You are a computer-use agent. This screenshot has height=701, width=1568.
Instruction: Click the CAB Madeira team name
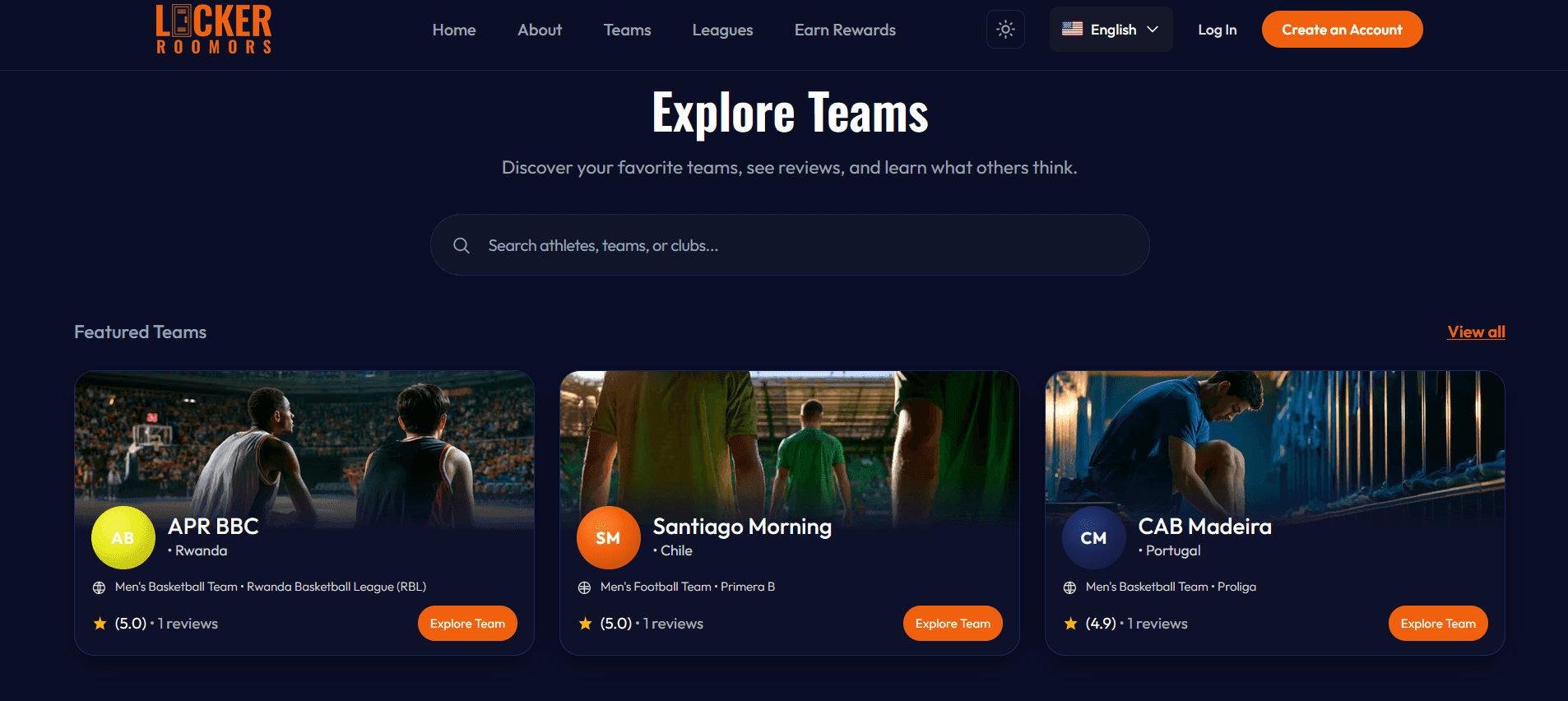[1204, 527]
